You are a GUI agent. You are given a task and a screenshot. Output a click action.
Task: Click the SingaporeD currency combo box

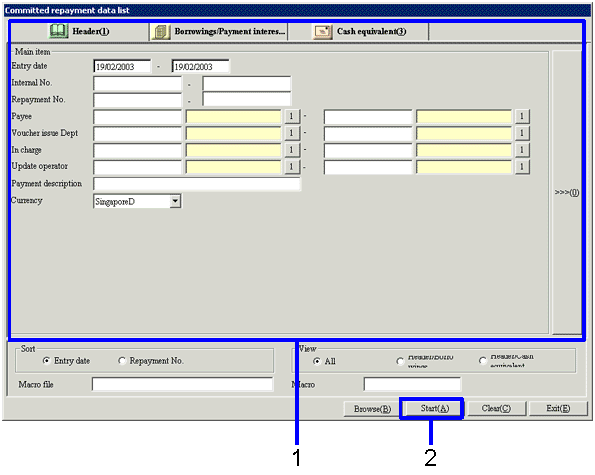tap(137, 201)
